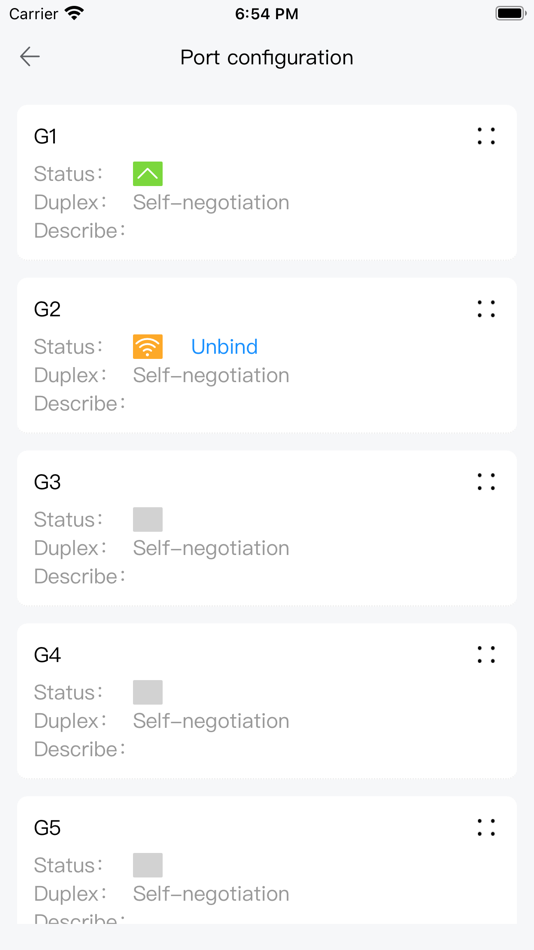
Task: Open the G1 port four-dot menu
Action: point(486,136)
